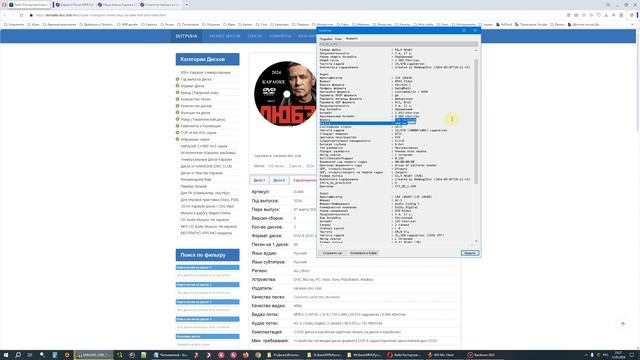This screenshot has width=640, height=360.
Task: Open Task View on the taskbar
Action: (29, 355)
